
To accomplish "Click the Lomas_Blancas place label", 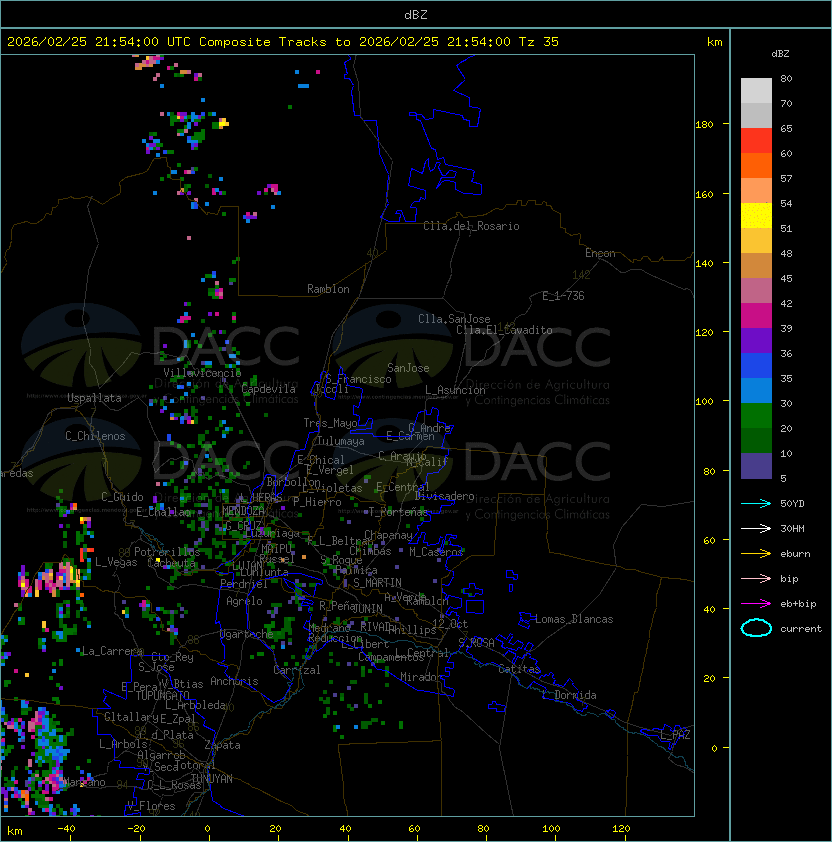I will 574,619.
